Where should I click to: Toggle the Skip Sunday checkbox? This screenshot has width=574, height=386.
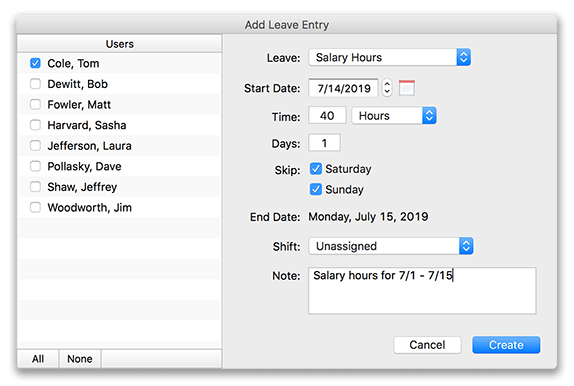coord(316,189)
